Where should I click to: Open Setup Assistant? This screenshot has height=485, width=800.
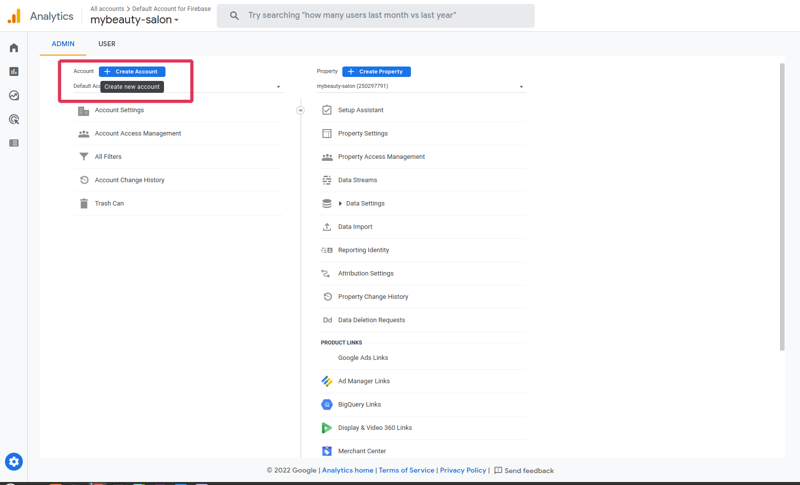tap(361, 110)
